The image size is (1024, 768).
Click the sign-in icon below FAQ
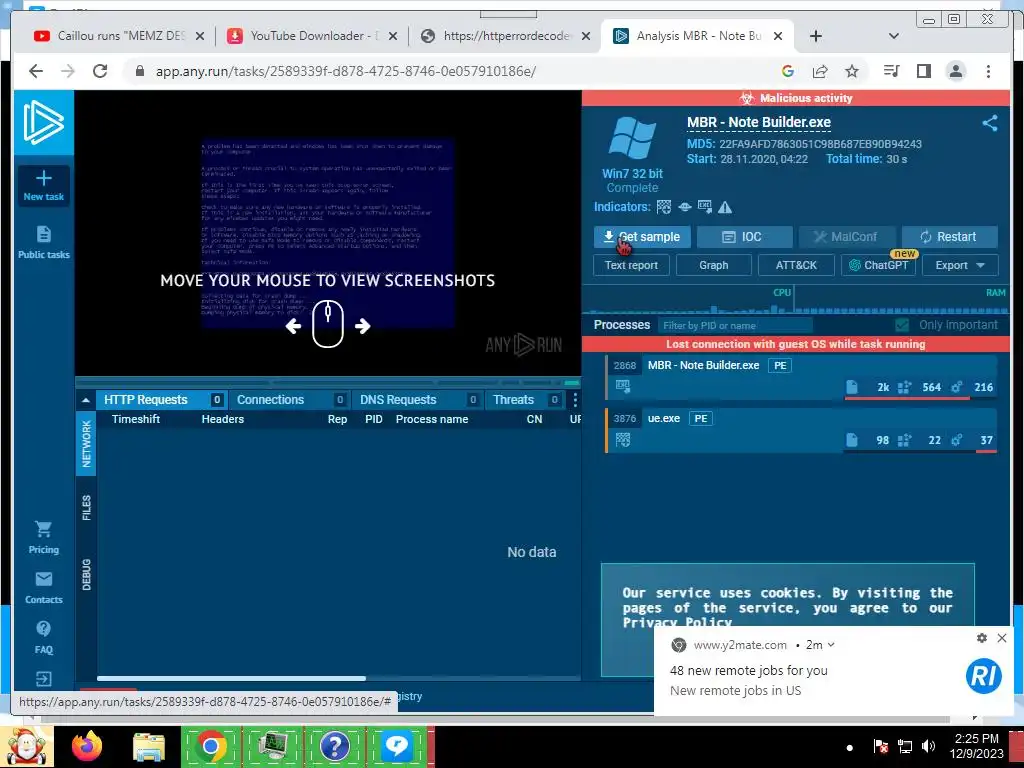coord(44,679)
